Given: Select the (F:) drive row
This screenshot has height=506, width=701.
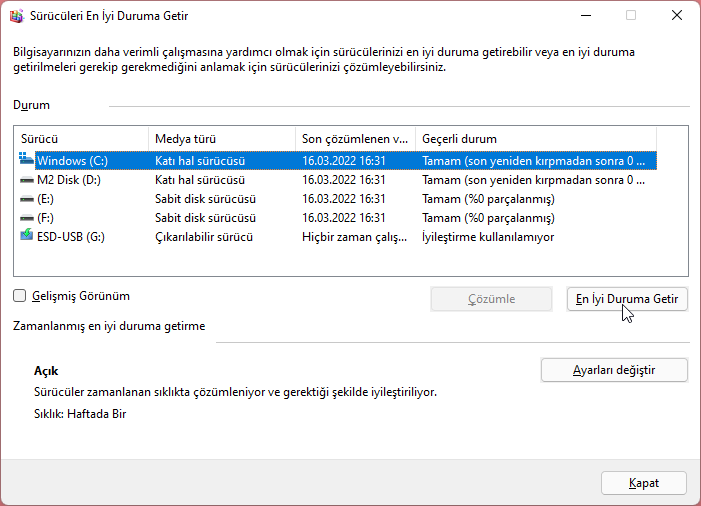Looking at the screenshot, I should (338, 218).
